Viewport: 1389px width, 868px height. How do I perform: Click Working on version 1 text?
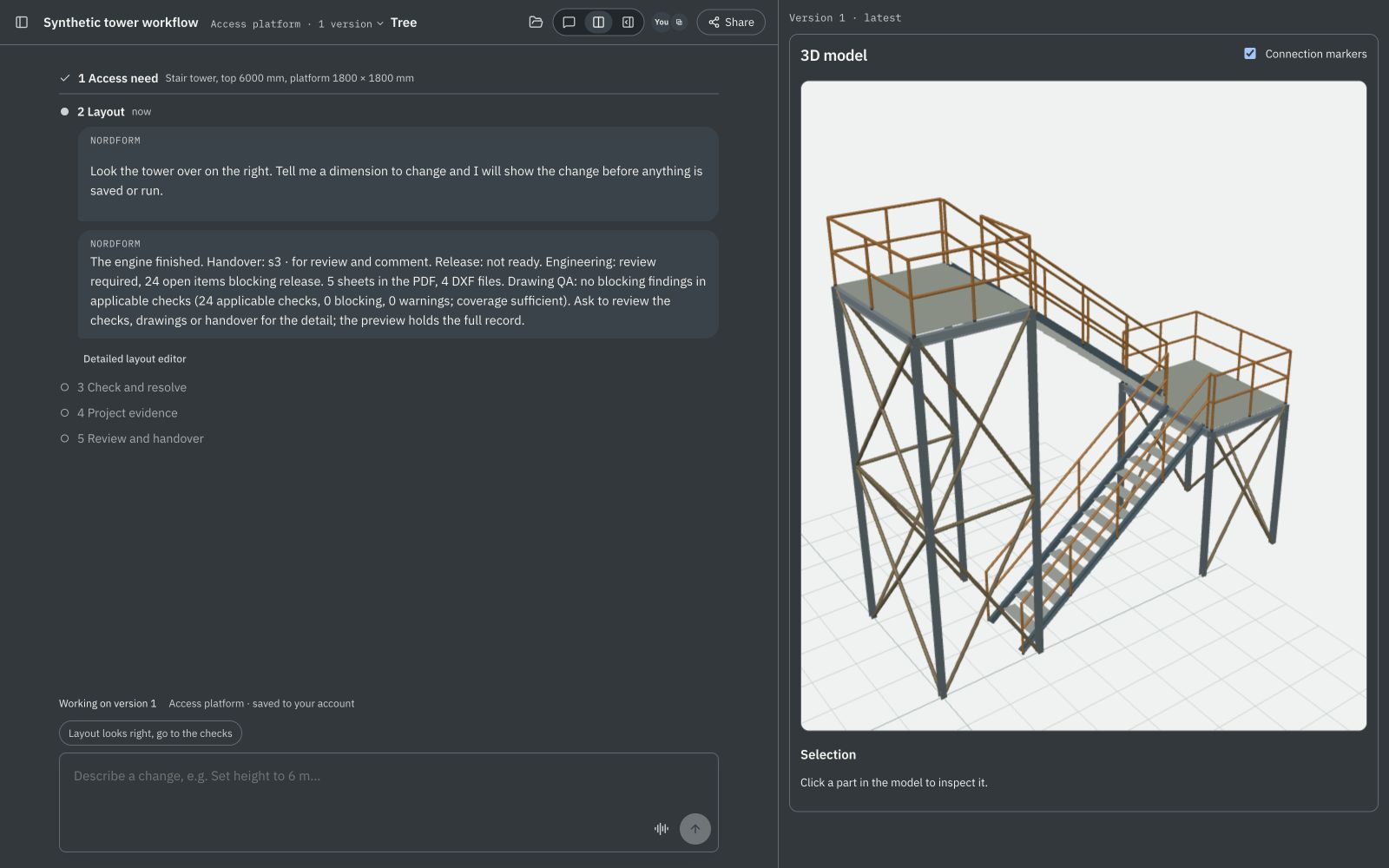[x=108, y=704]
